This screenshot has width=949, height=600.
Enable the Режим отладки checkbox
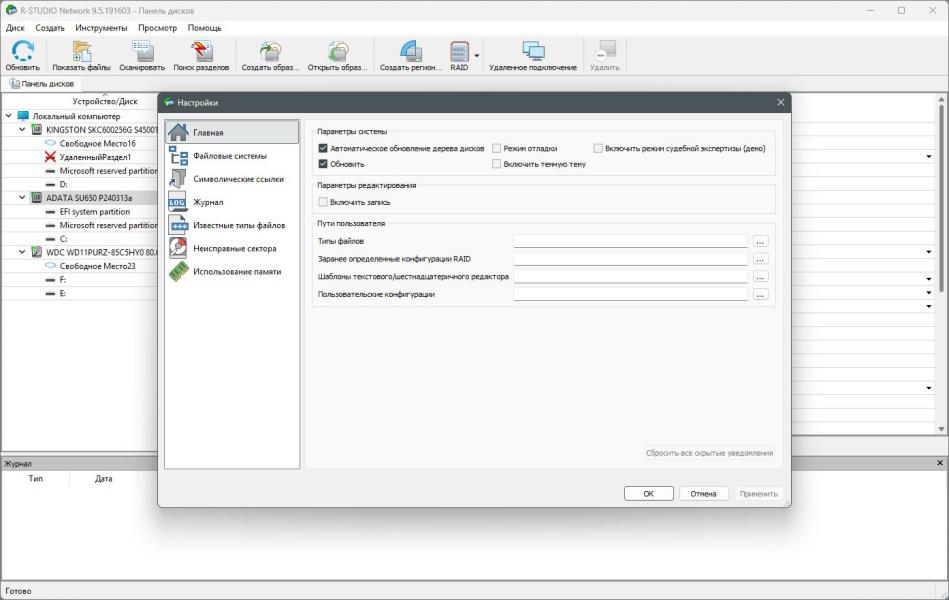pyautogui.click(x=497, y=149)
